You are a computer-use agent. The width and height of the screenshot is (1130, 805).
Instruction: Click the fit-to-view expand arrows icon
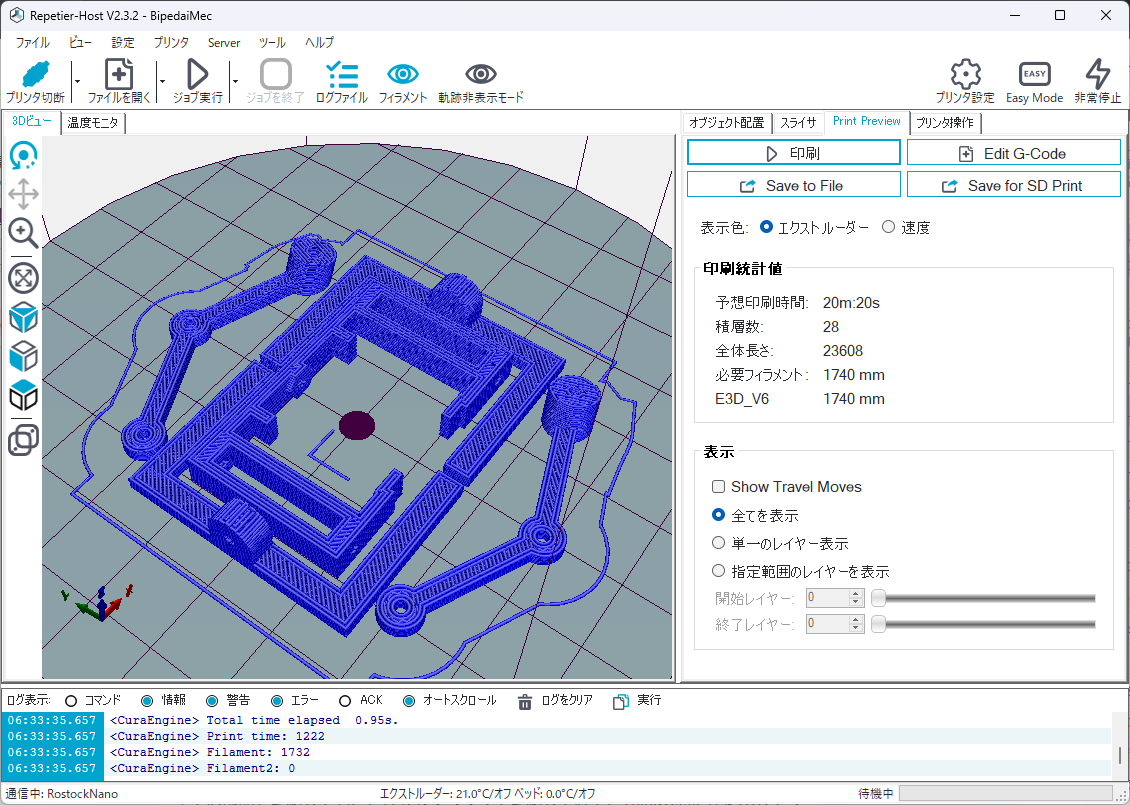(x=24, y=278)
